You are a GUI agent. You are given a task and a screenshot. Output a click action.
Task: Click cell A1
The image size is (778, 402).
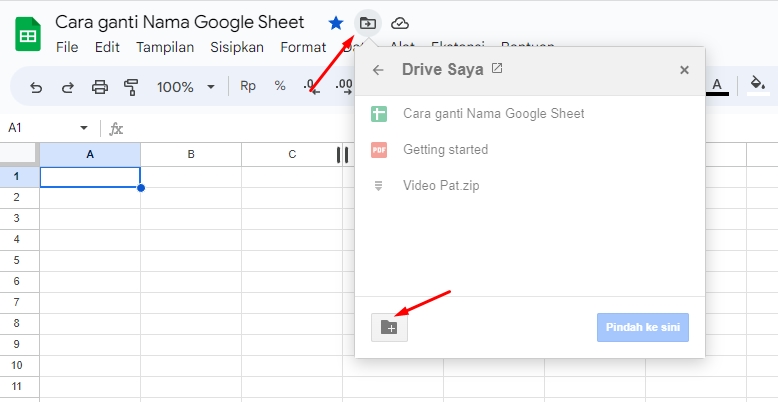[x=90, y=177]
